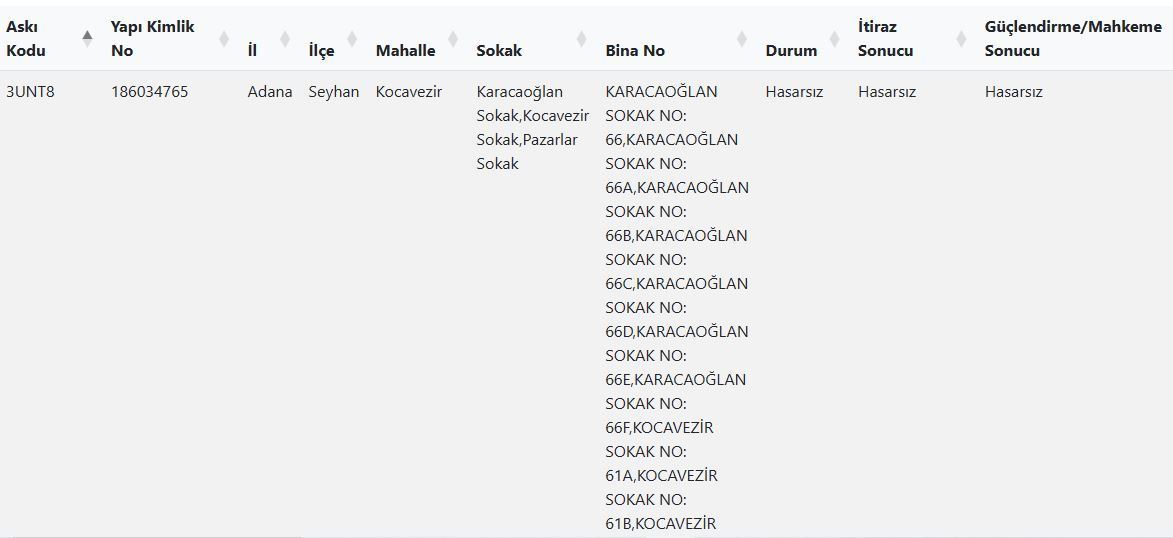This screenshot has height=538, width=1173.
Task: Select Hasarsız value under Durum column
Action: pos(794,92)
